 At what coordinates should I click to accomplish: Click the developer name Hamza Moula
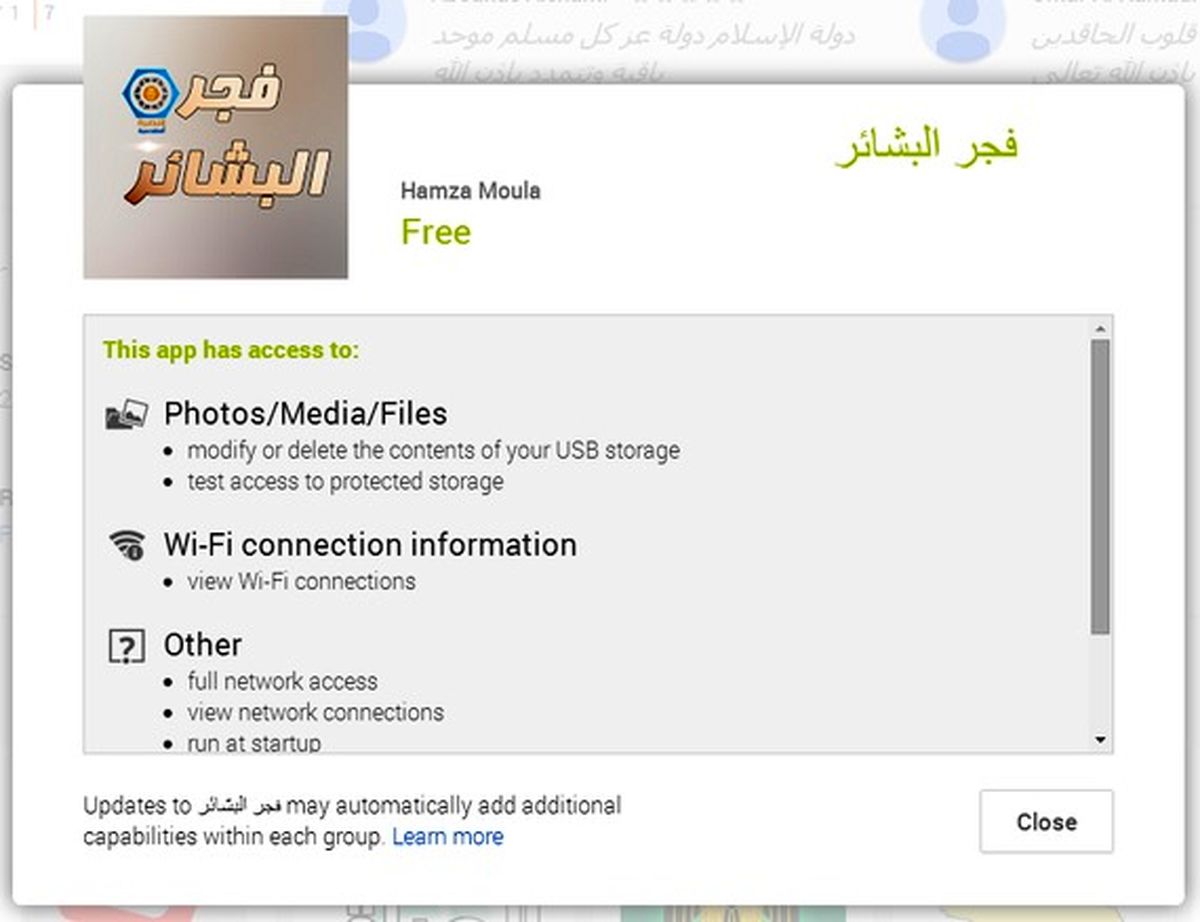coord(470,191)
